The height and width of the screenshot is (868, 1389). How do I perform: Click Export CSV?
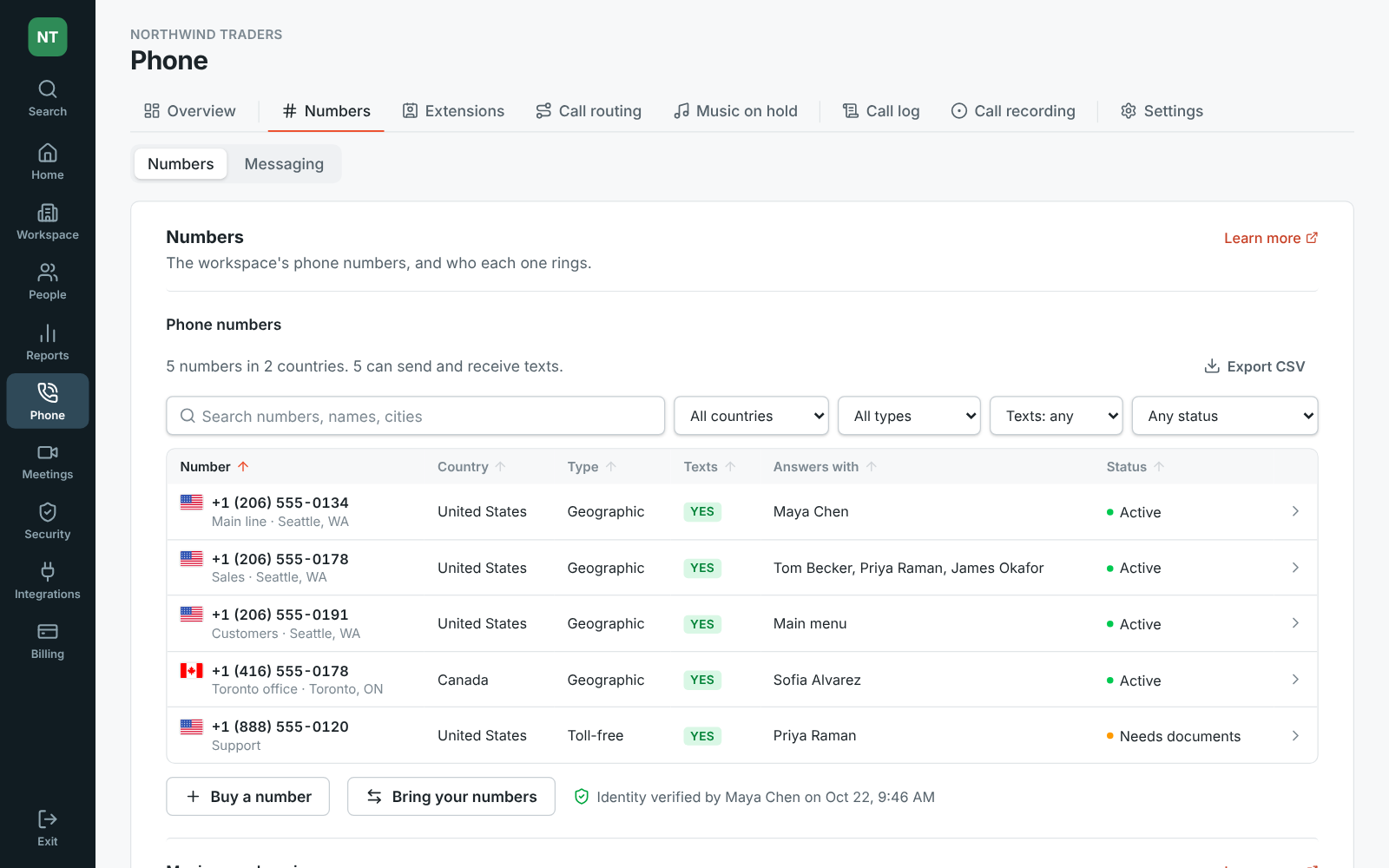point(1254,366)
